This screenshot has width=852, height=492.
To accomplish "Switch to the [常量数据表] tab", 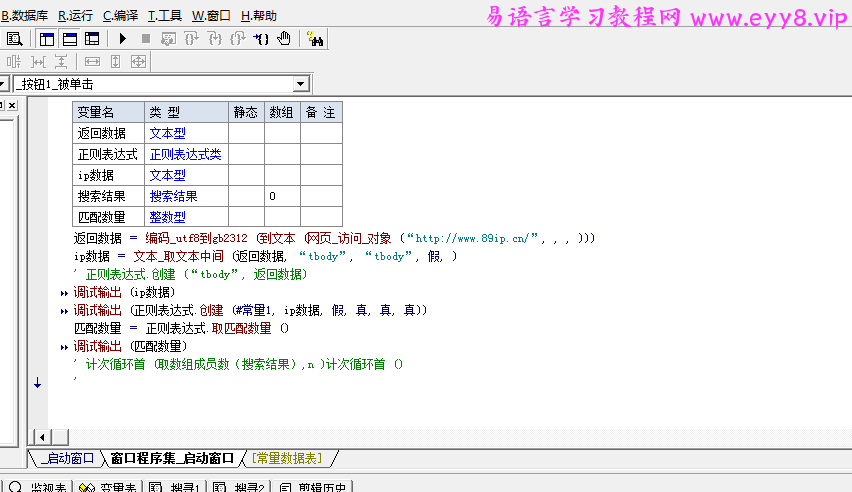I will [x=287, y=458].
